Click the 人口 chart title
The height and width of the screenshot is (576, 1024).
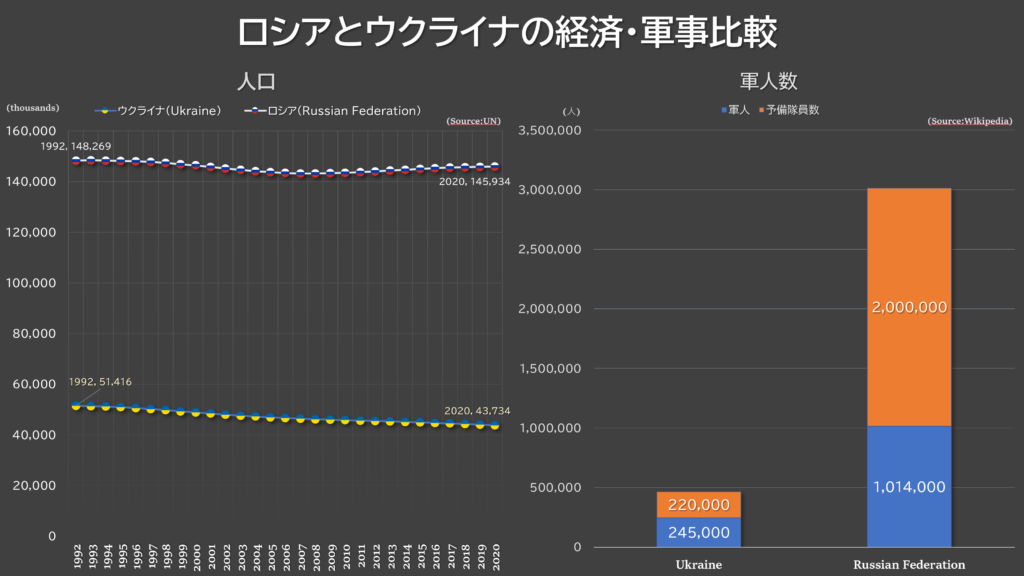point(256,82)
